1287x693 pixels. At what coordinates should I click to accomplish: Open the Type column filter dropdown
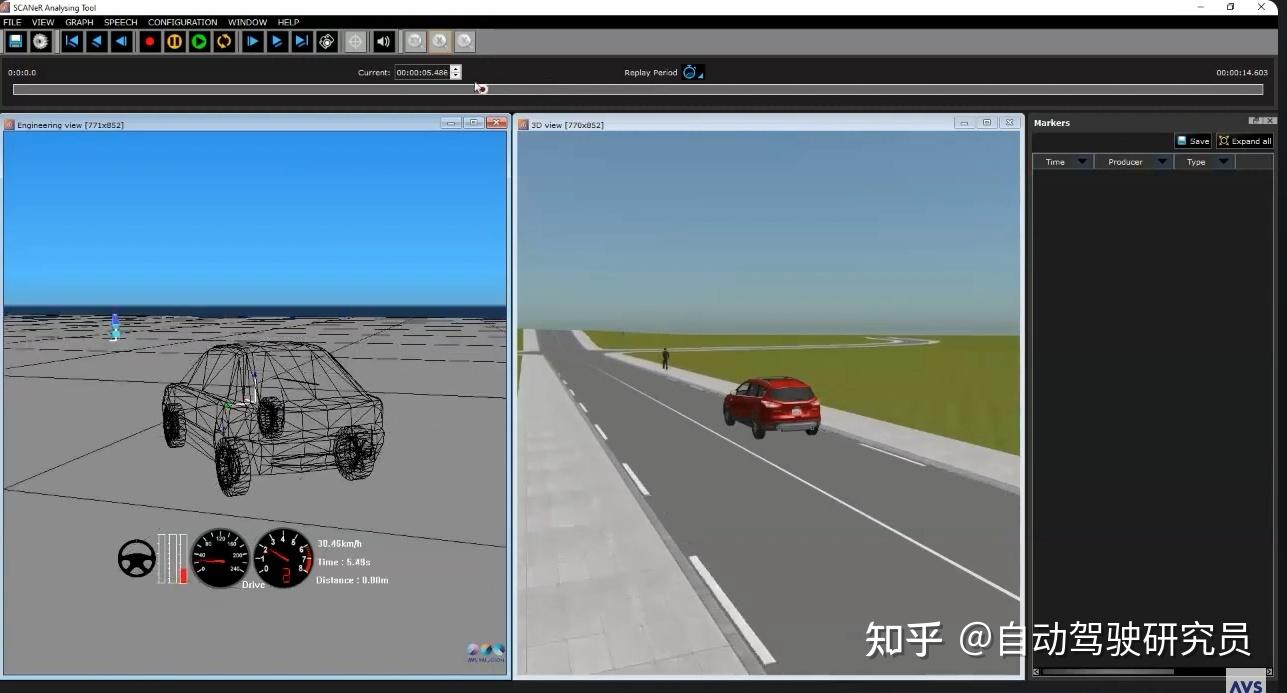pyautogui.click(x=1222, y=161)
